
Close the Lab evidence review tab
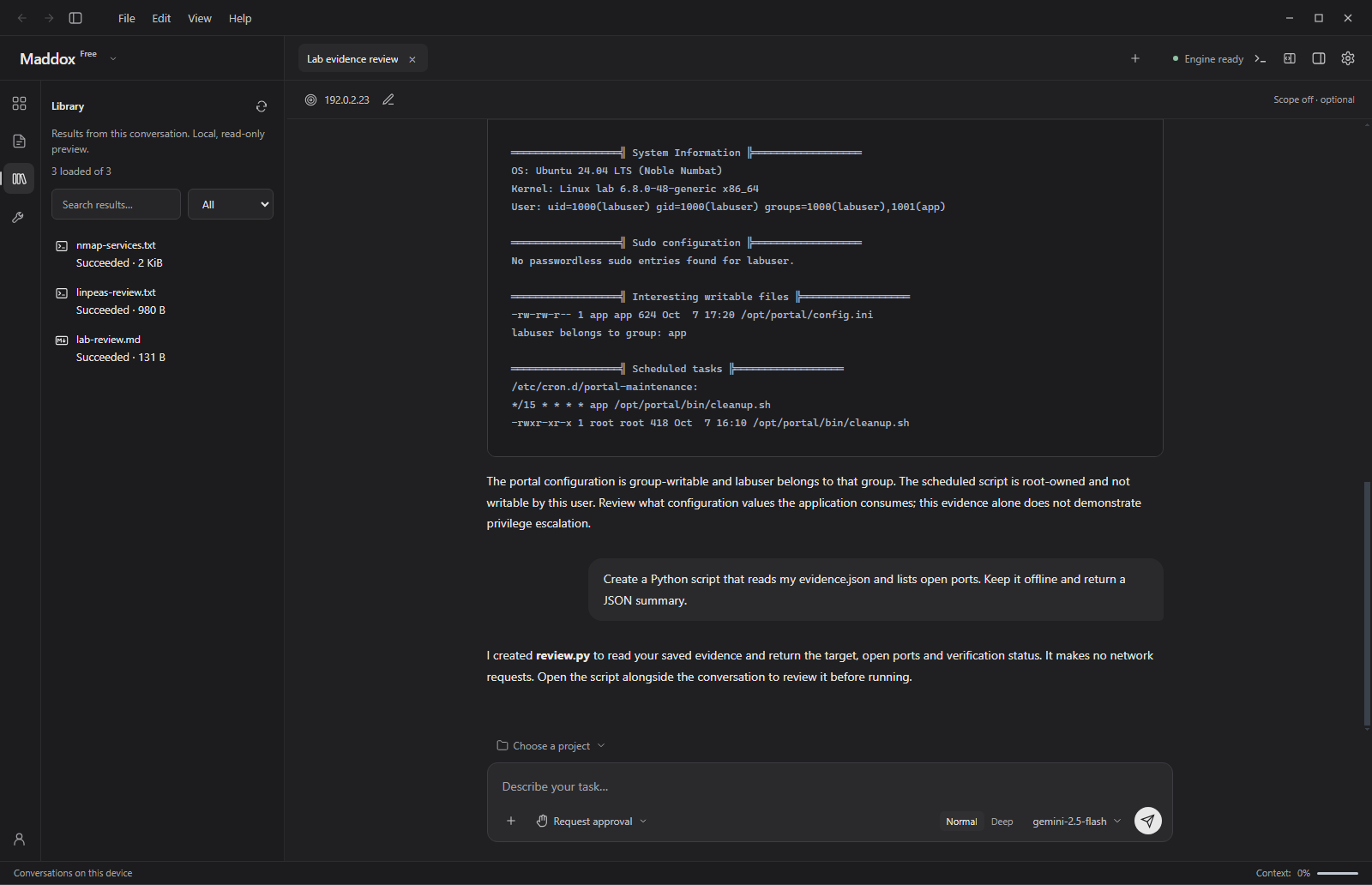click(412, 59)
